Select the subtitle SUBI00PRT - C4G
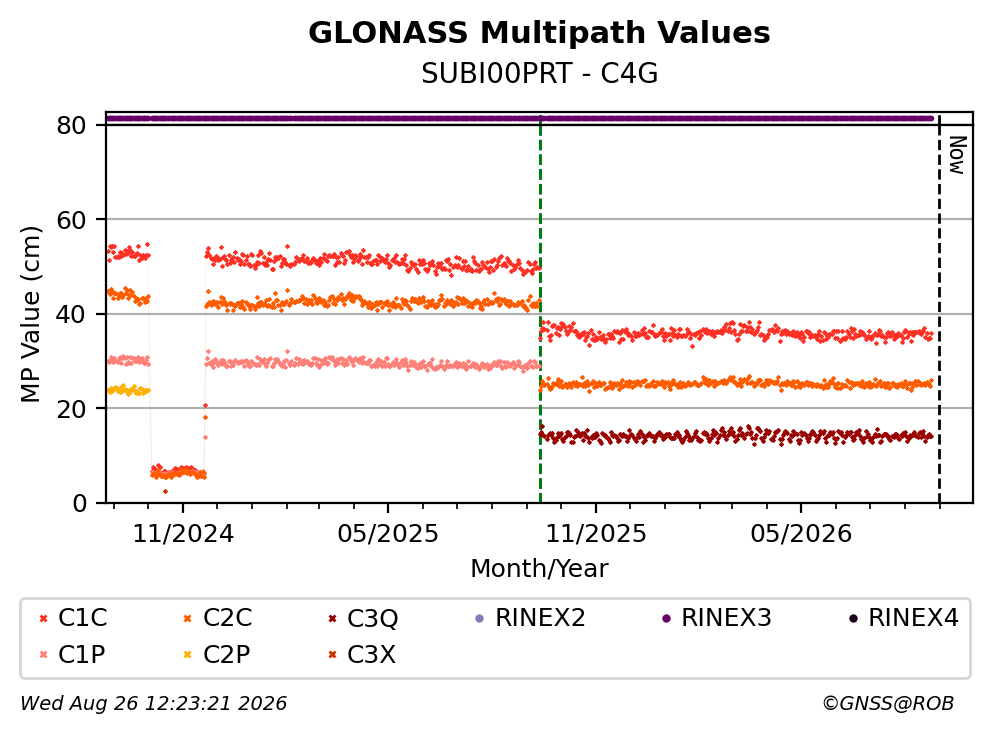 (x=539, y=74)
